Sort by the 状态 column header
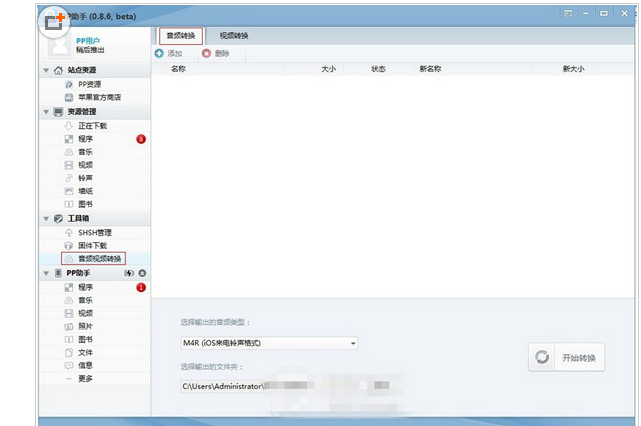The width and height of the screenshot is (641, 426). [x=378, y=69]
